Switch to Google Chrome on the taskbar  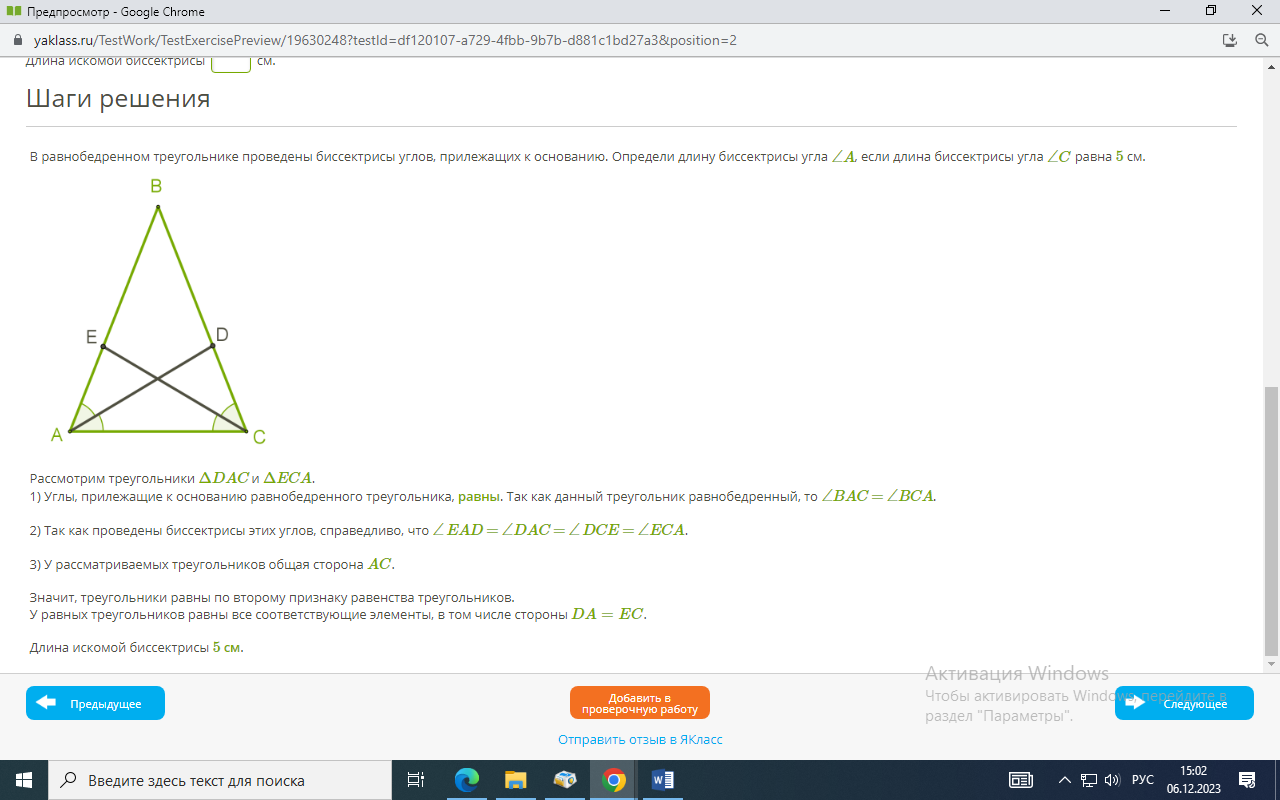click(614, 780)
